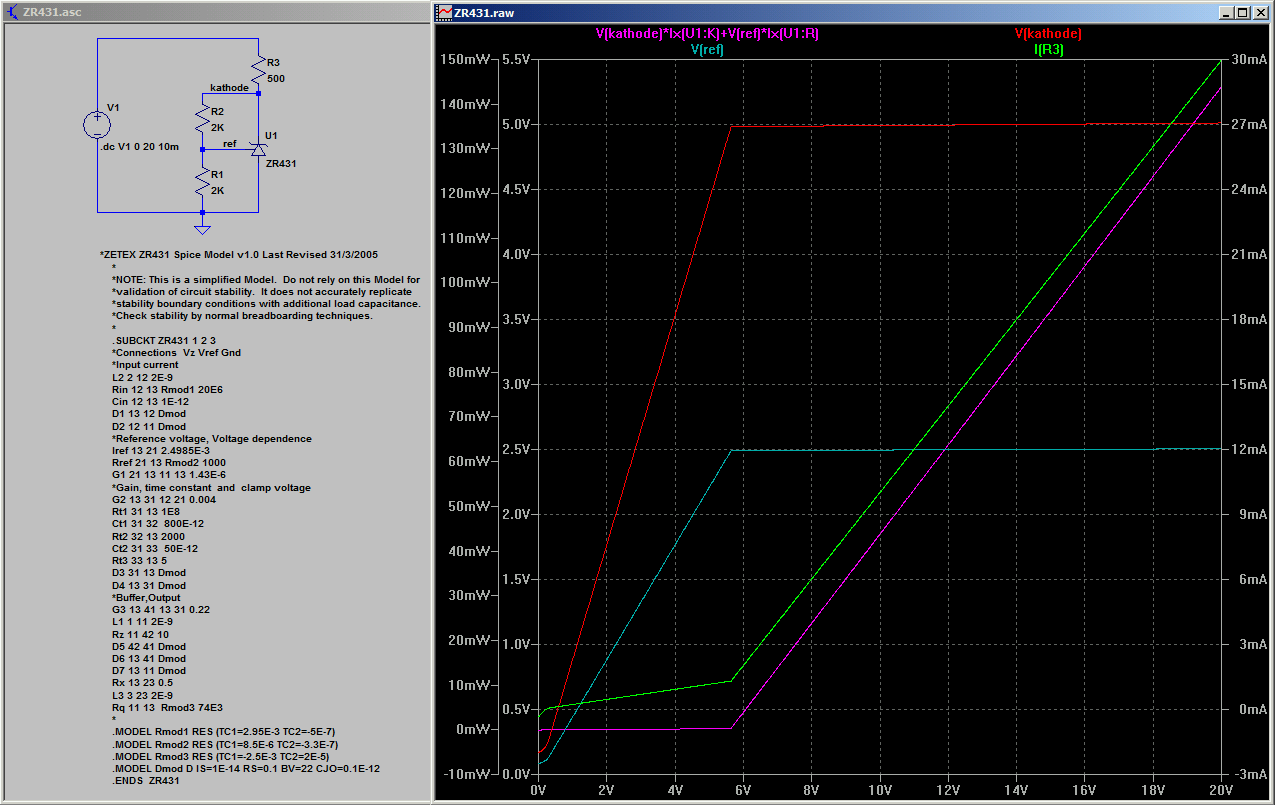Viewport: 1275px width, 805px height.
Task: Click the '.ENDS ZR431' line
Action: [x=146, y=780]
